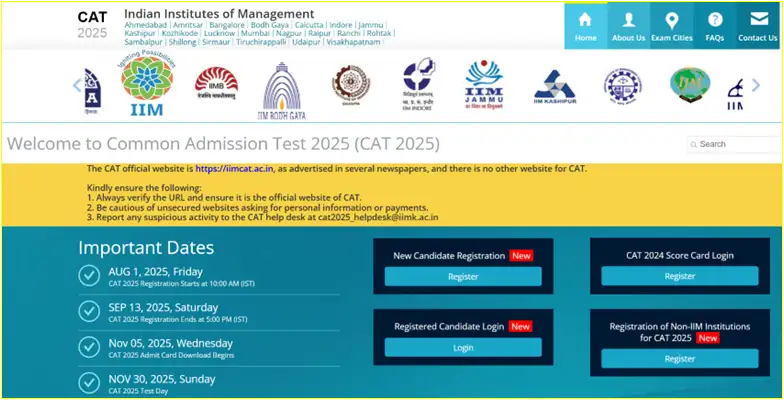The height and width of the screenshot is (400, 784).
Task: Open the Nagpur institute link
Action: click(289, 34)
